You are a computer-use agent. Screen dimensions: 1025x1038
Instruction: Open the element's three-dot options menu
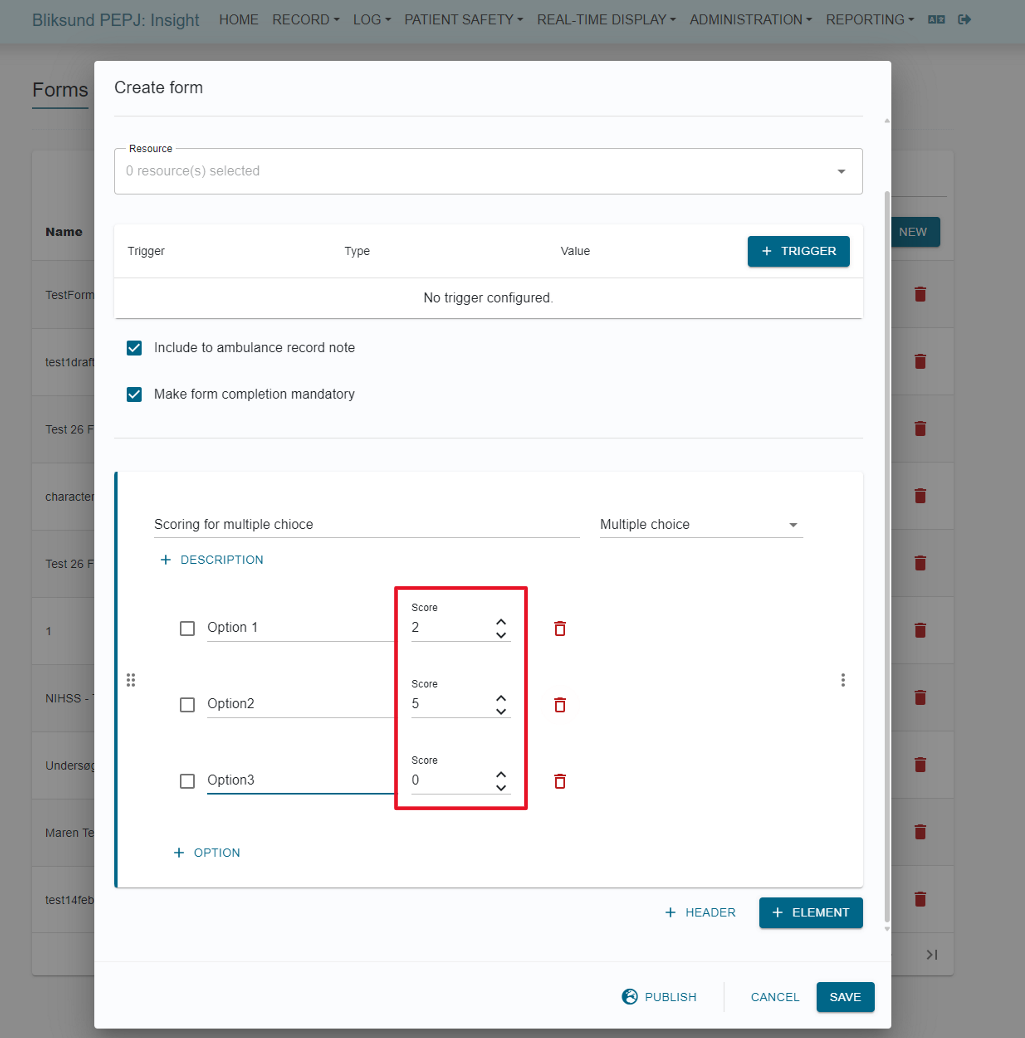(843, 680)
